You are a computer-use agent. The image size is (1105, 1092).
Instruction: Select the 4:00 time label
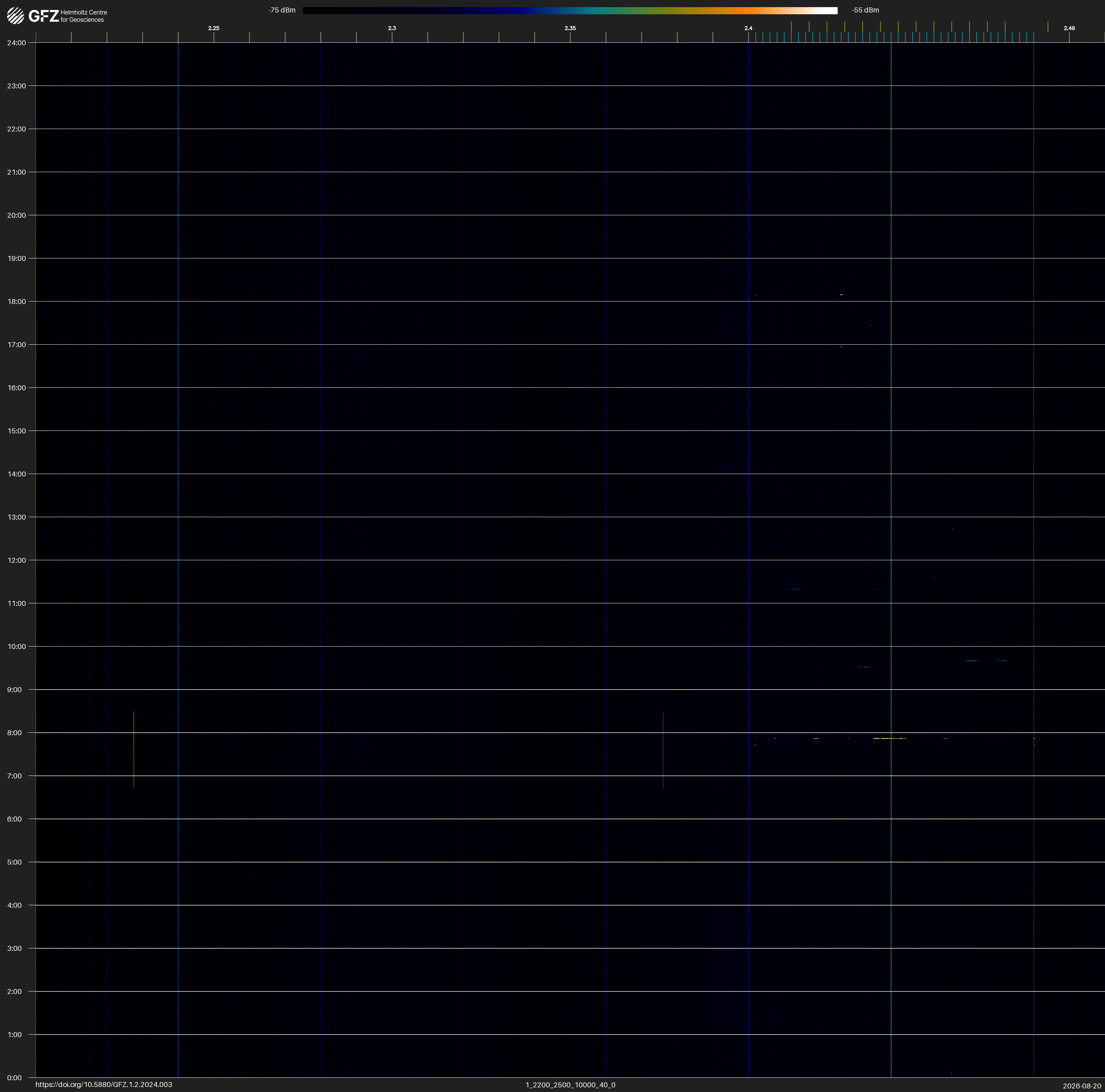[x=14, y=905]
